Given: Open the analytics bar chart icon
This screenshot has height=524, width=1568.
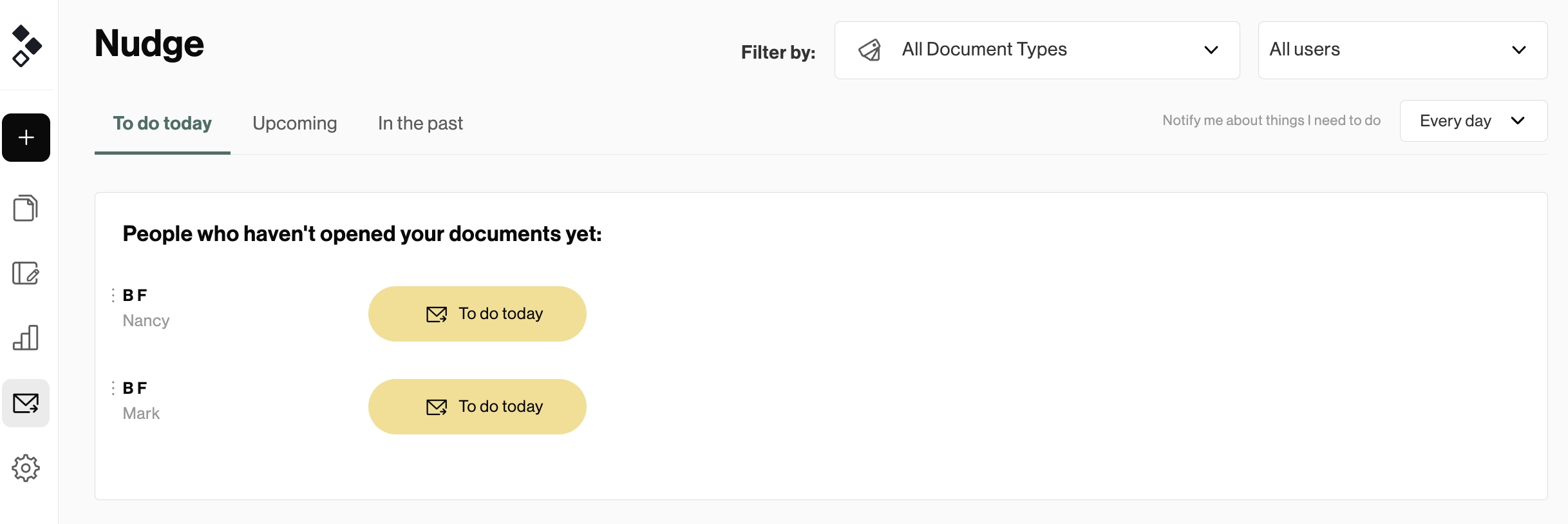Looking at the screenshot, I should 26,338.
